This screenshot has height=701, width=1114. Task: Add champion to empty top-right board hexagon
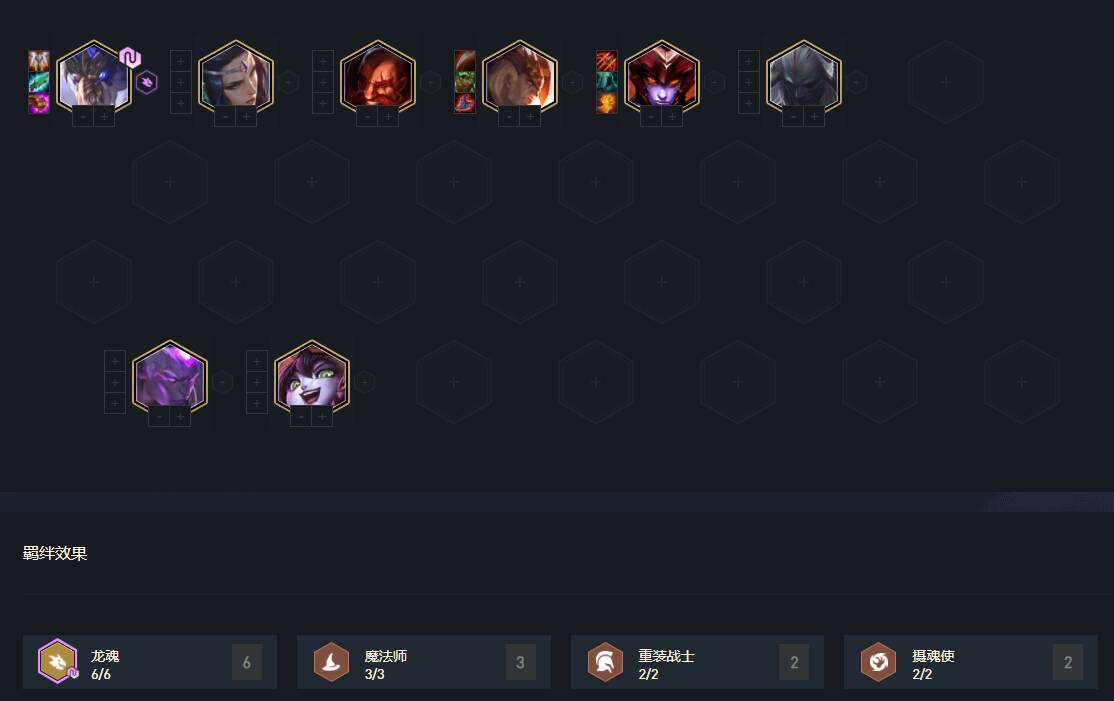(x=946, y=82)
